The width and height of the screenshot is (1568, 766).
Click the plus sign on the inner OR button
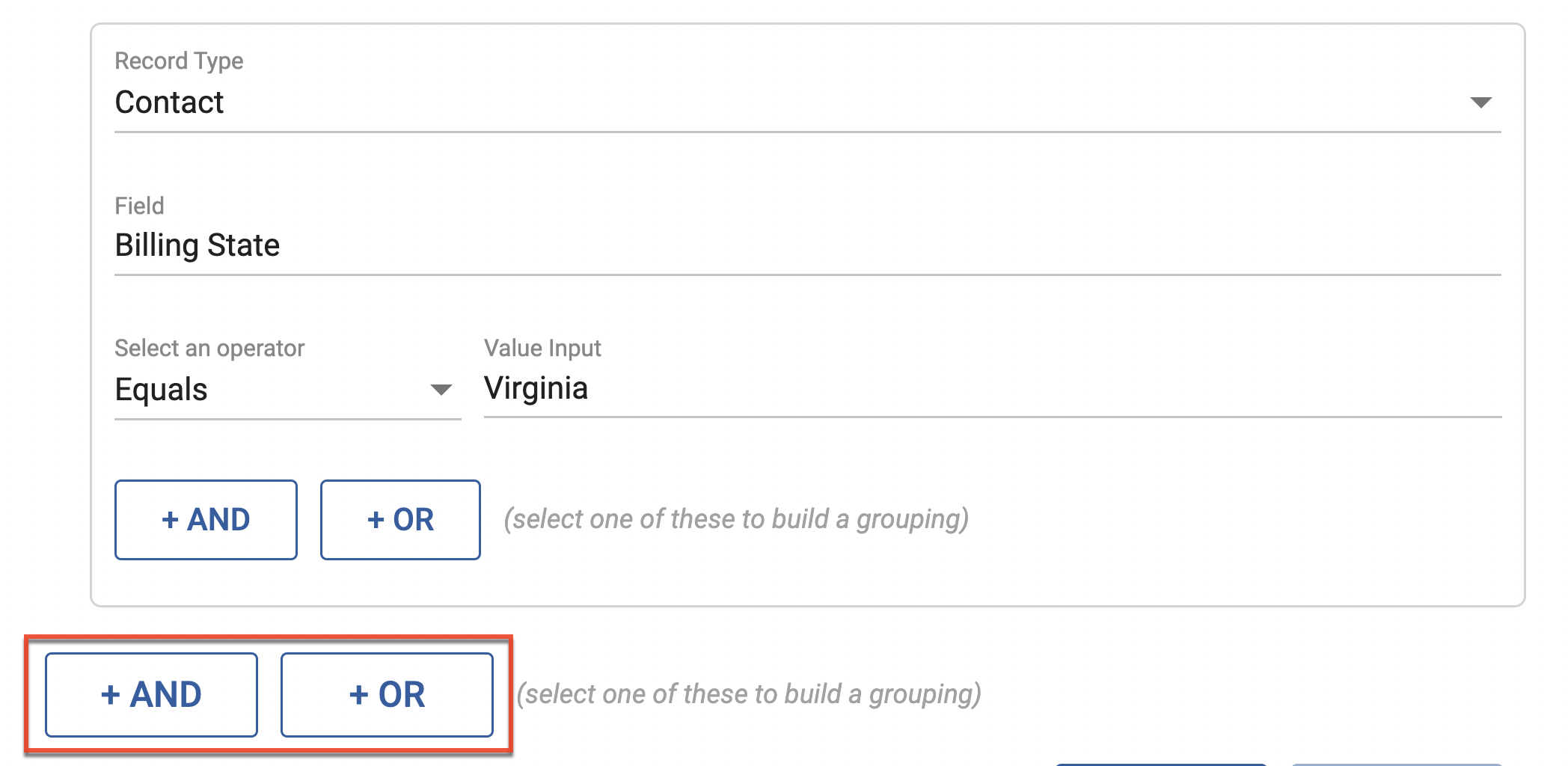click(376, 520)
